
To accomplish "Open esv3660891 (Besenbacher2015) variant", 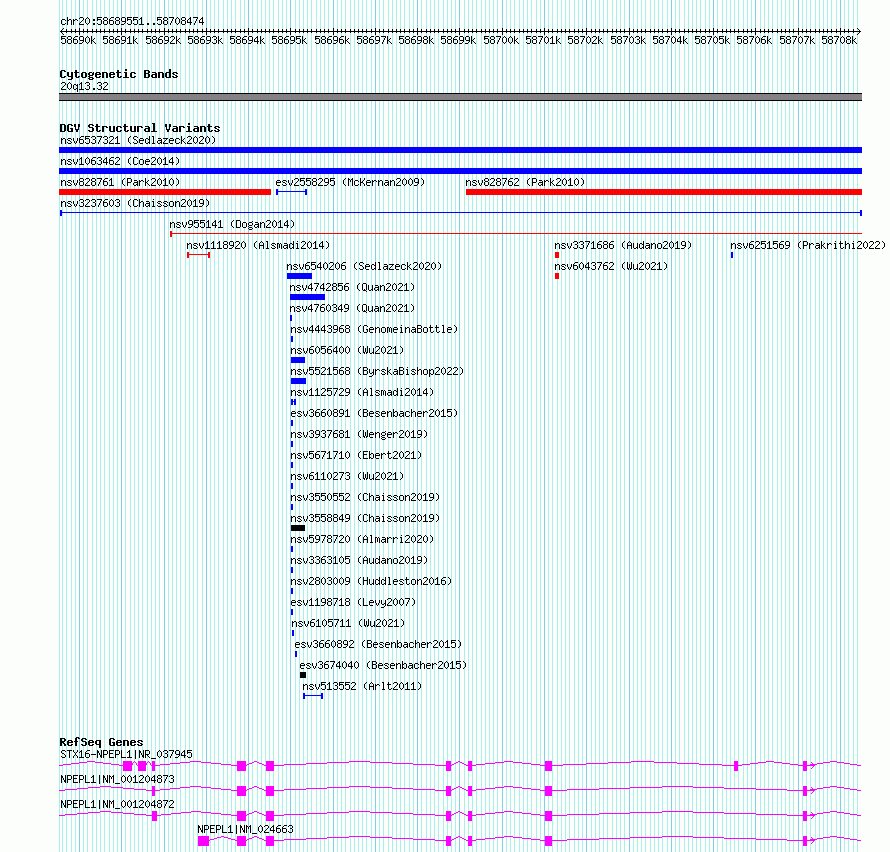I will (x=374, y=413).
